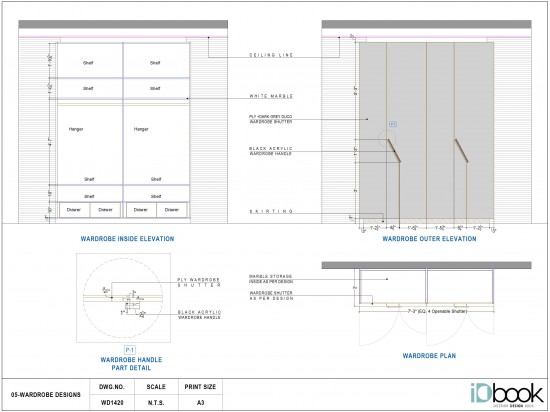Click the dashed detail circle on outer elevation
This screenshot has height=412, width=550.
click(x=387, y=139)
